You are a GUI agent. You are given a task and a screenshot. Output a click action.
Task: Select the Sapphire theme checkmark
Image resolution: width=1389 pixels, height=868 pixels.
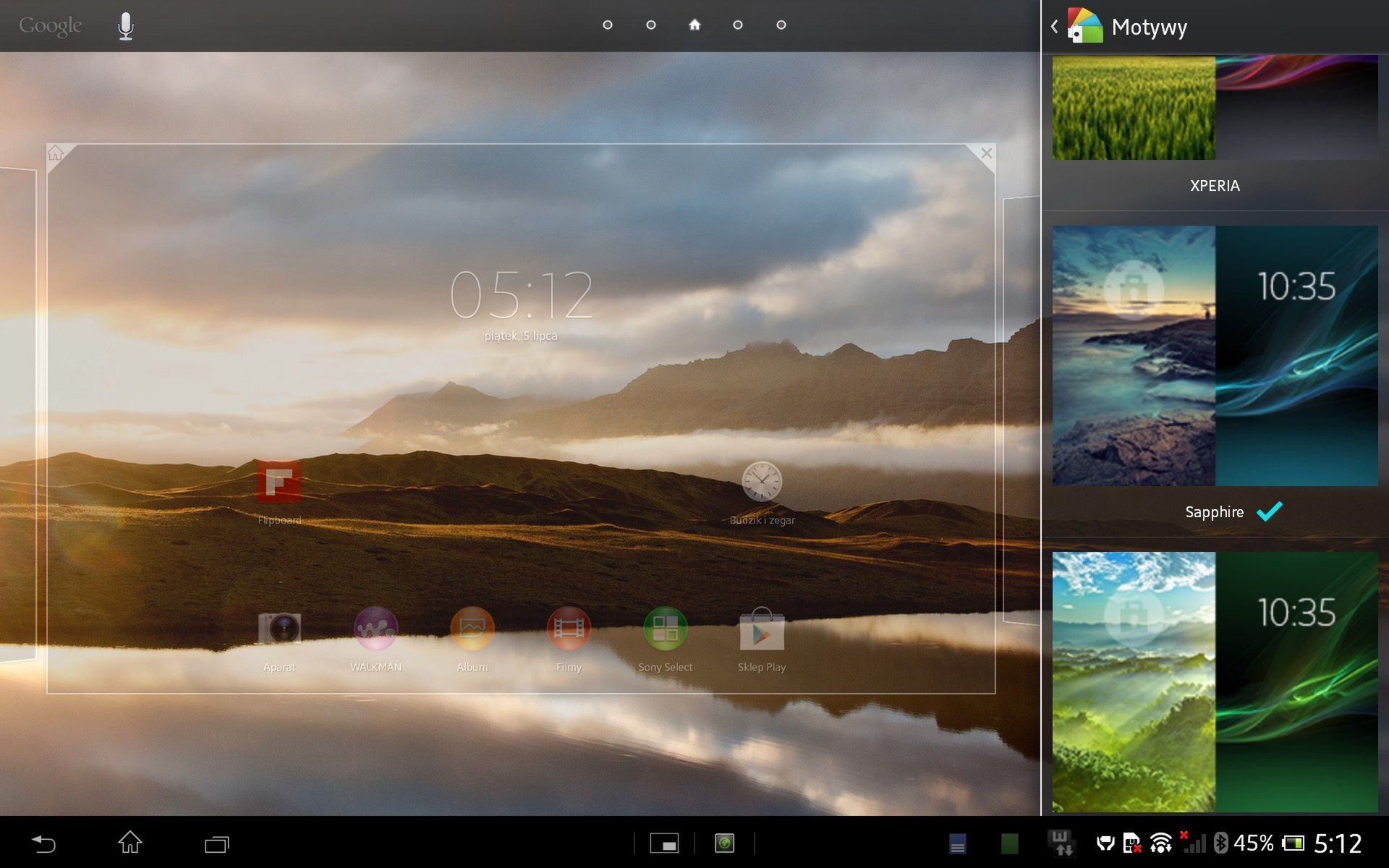1269,511
